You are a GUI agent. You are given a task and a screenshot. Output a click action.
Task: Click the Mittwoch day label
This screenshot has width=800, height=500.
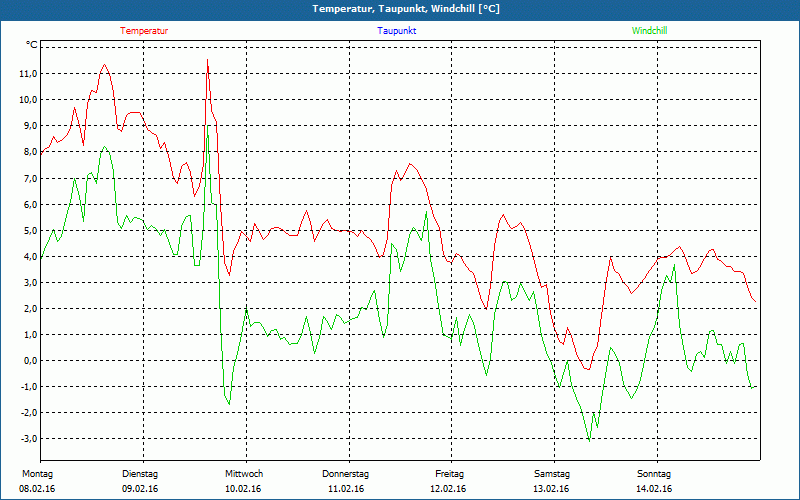244,474
